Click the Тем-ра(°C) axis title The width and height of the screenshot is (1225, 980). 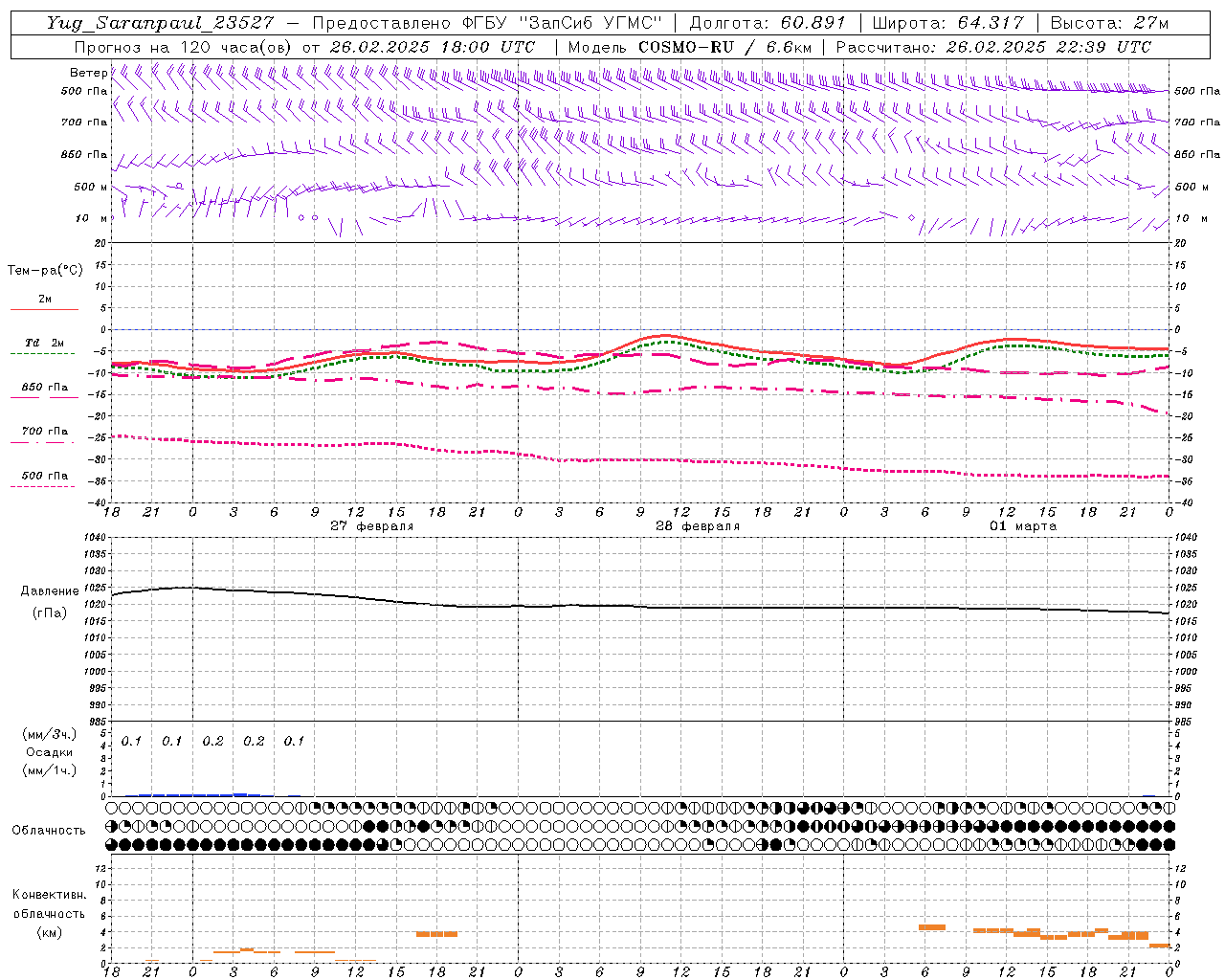pos(45,271)
